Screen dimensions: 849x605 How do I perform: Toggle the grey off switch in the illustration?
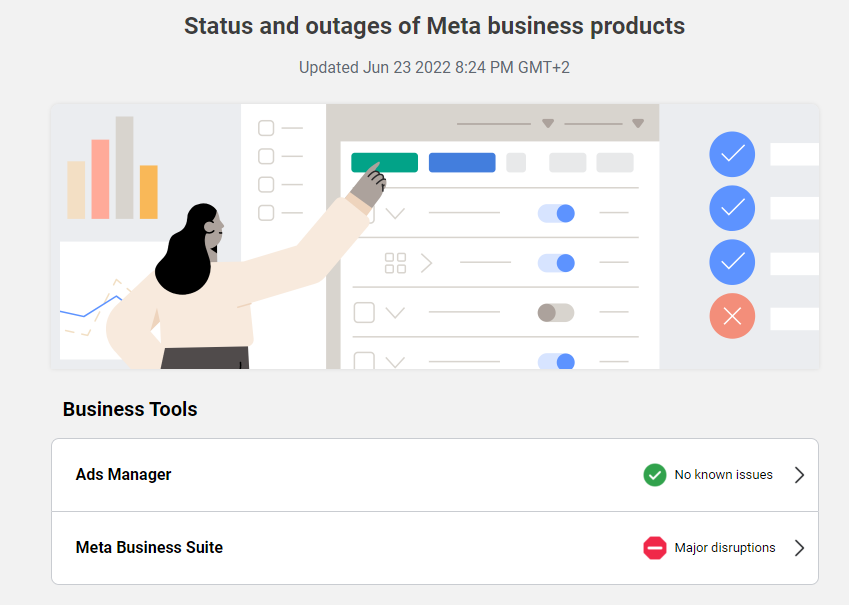[556, 313]
